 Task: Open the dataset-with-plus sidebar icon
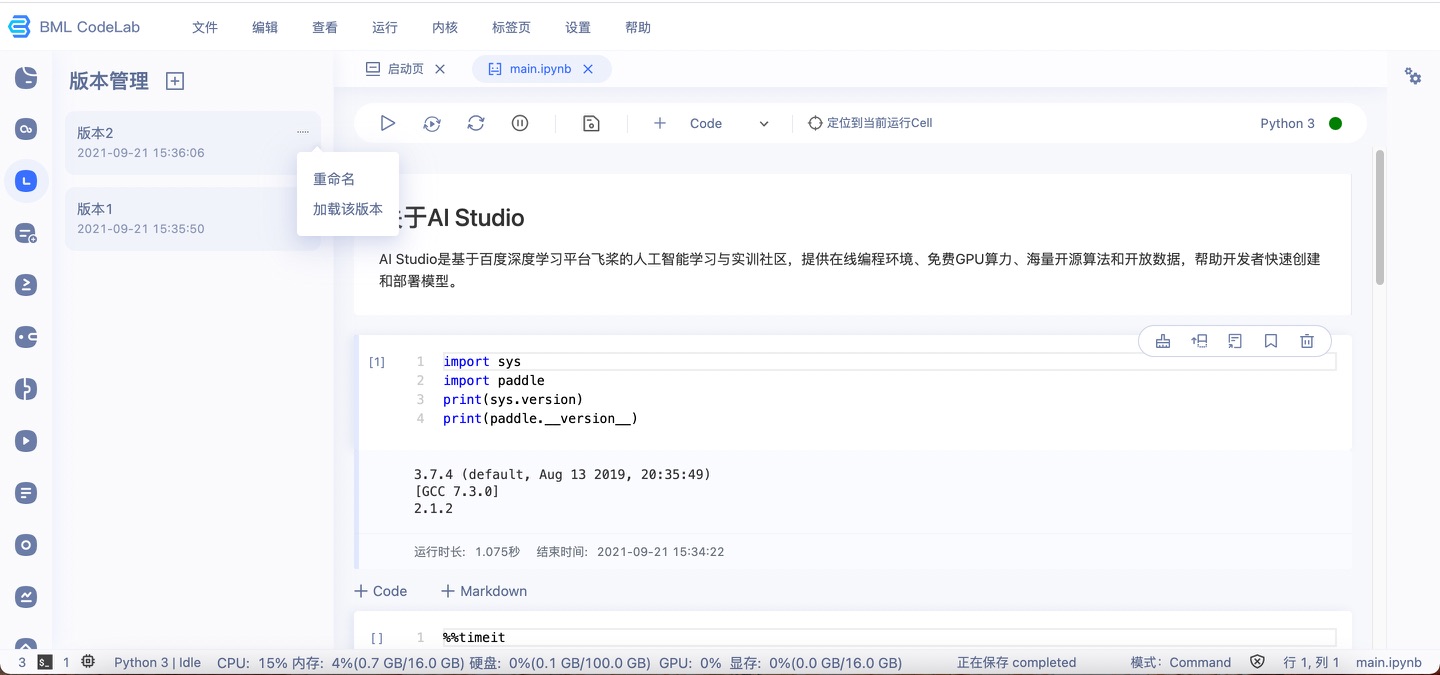tap(26, 234)
